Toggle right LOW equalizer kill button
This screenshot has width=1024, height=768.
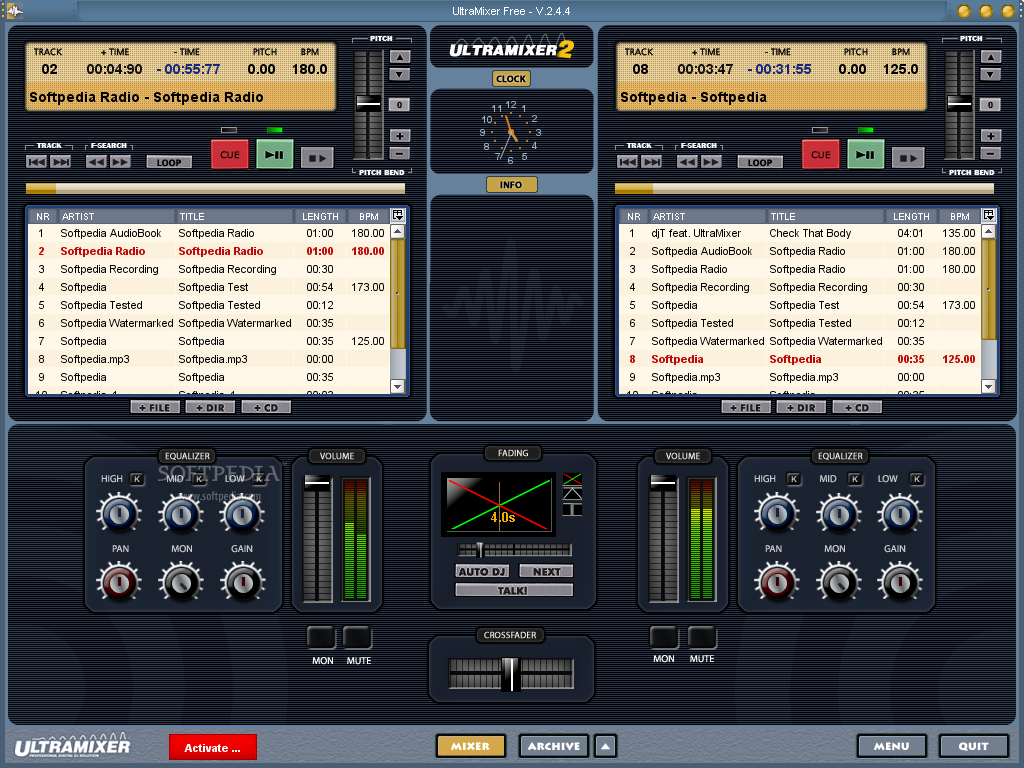(917, 479)
